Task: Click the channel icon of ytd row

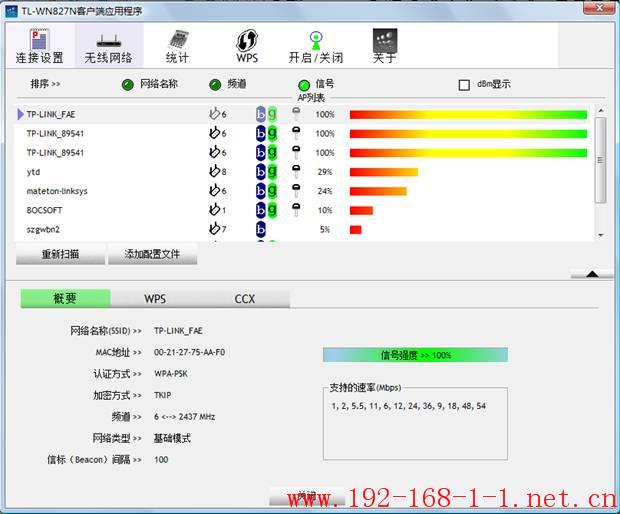Action: 214,171
